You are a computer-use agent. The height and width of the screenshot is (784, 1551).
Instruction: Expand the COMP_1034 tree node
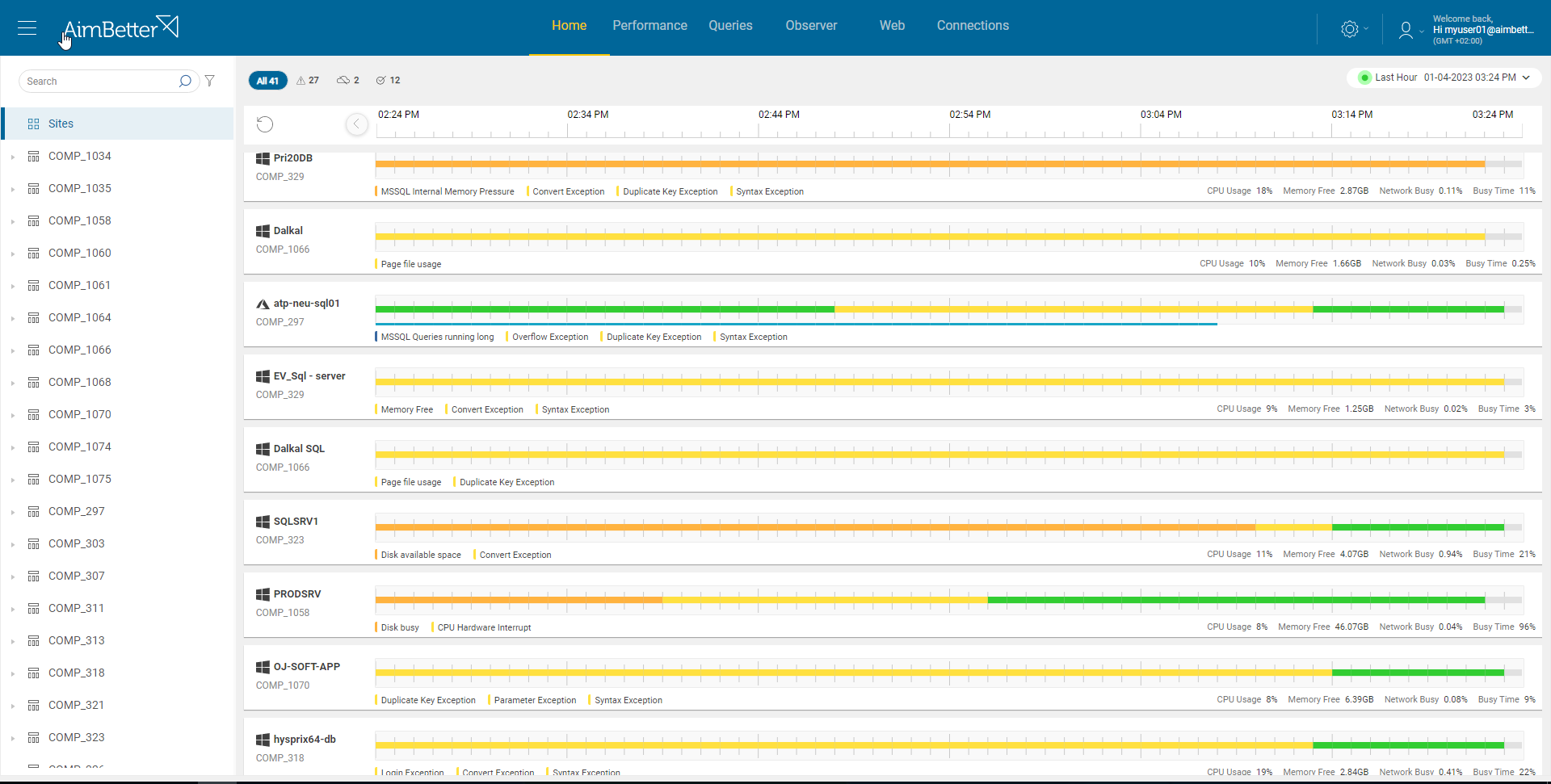[x=13, y=157]
